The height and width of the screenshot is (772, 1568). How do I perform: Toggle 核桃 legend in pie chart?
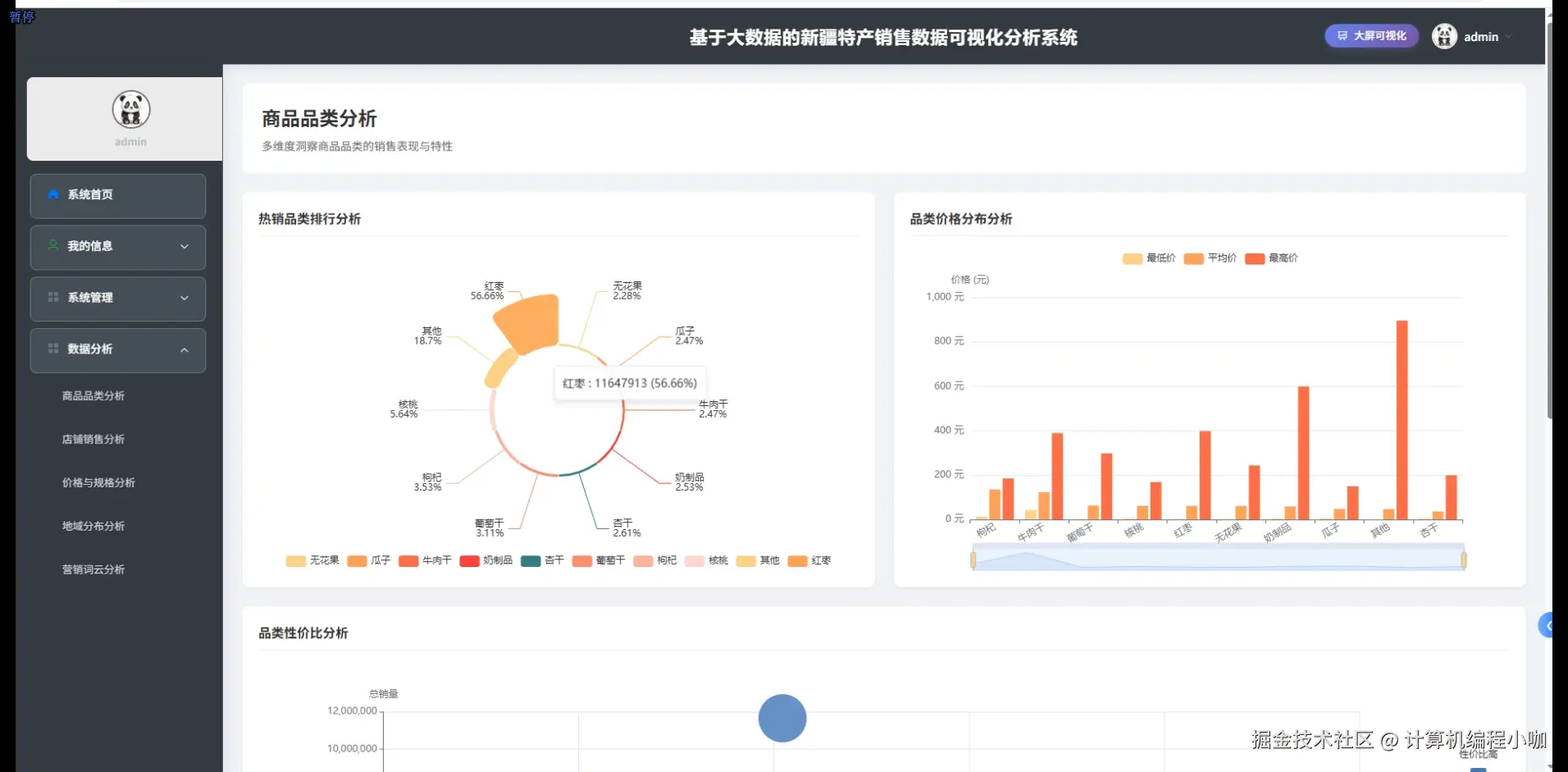coord(706,560)
